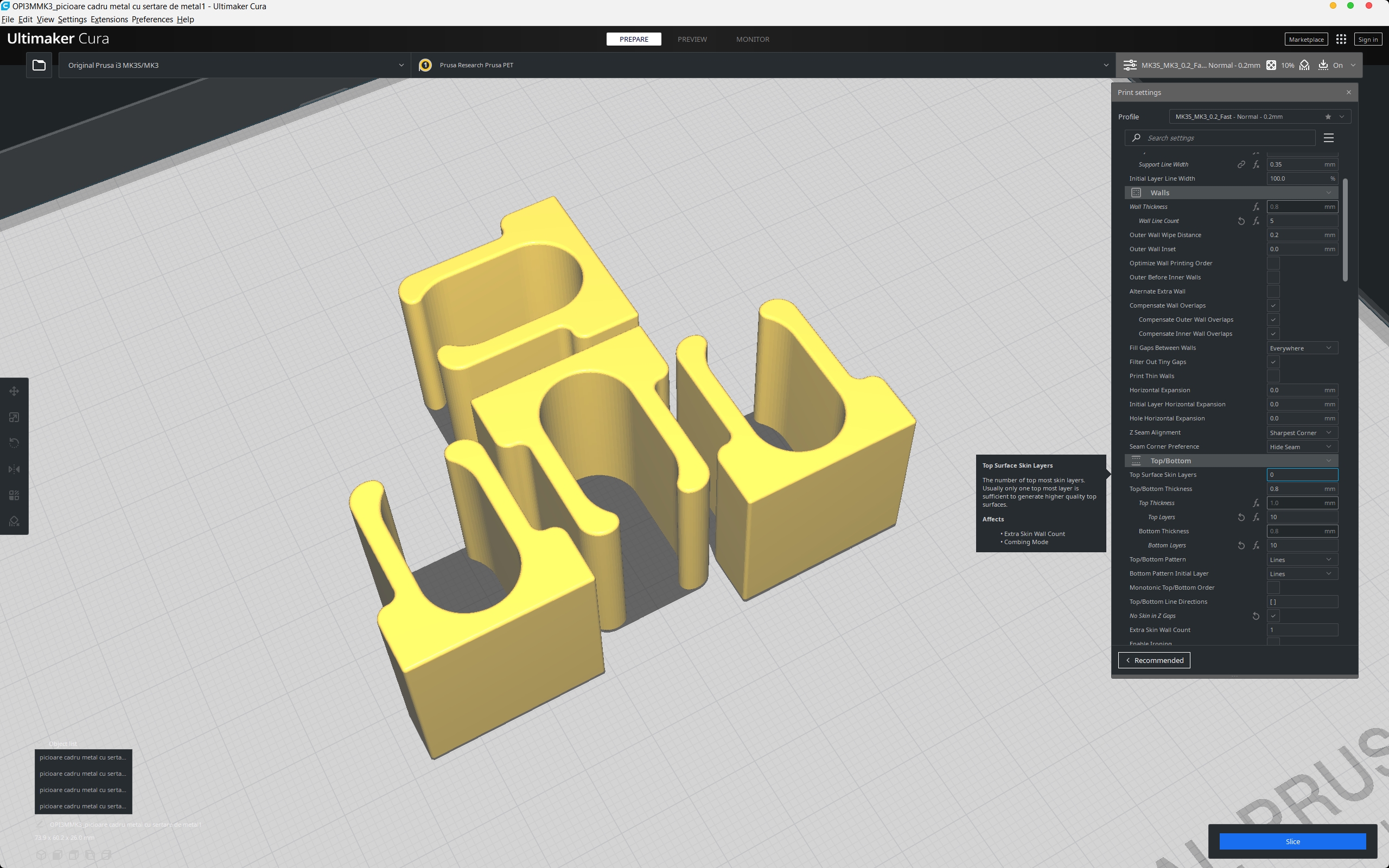Select the Support Blocker tool
This screenshot has height=868, width=1389.
point(14,521)
